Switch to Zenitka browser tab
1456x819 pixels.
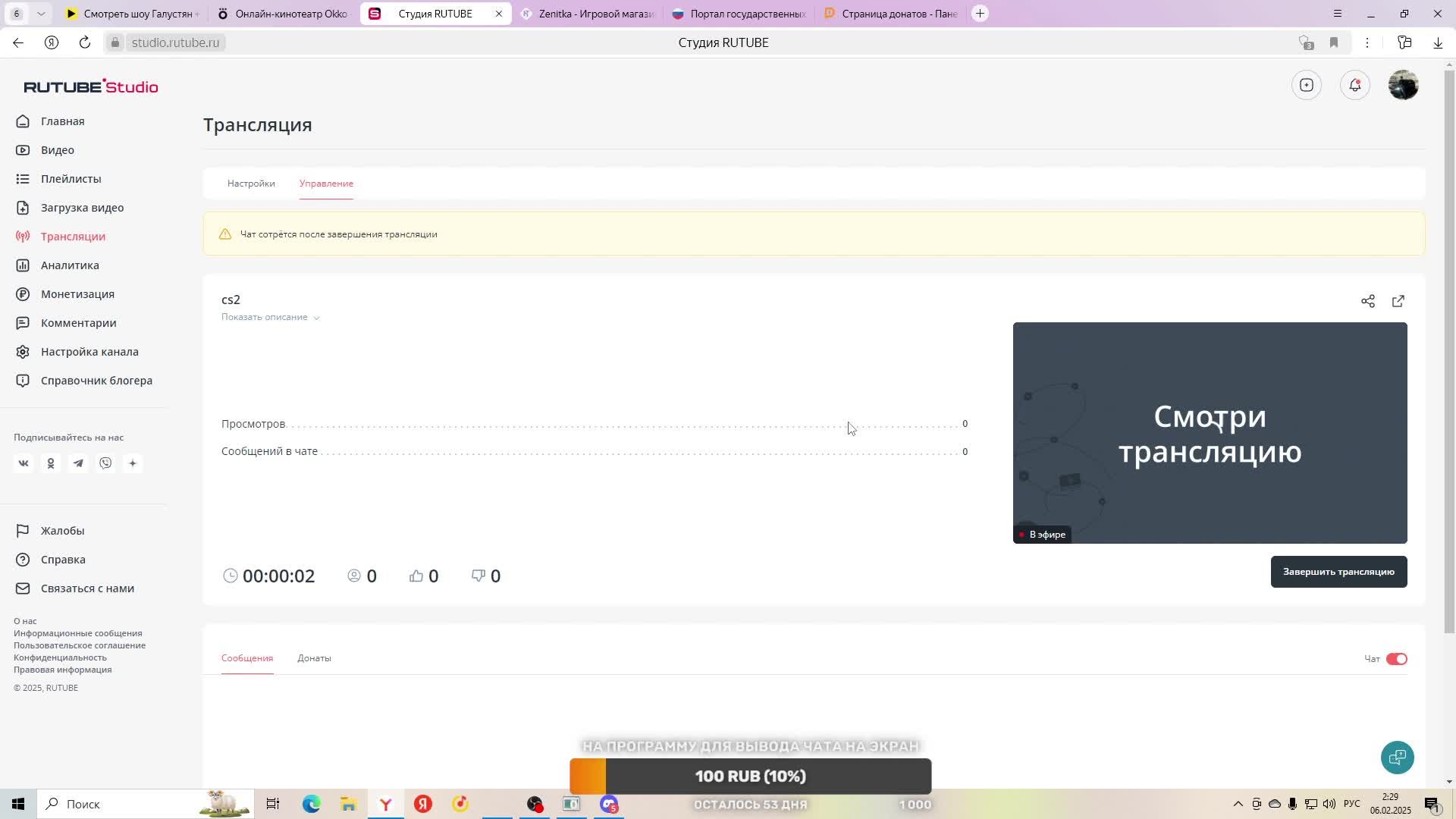point(587,14)
